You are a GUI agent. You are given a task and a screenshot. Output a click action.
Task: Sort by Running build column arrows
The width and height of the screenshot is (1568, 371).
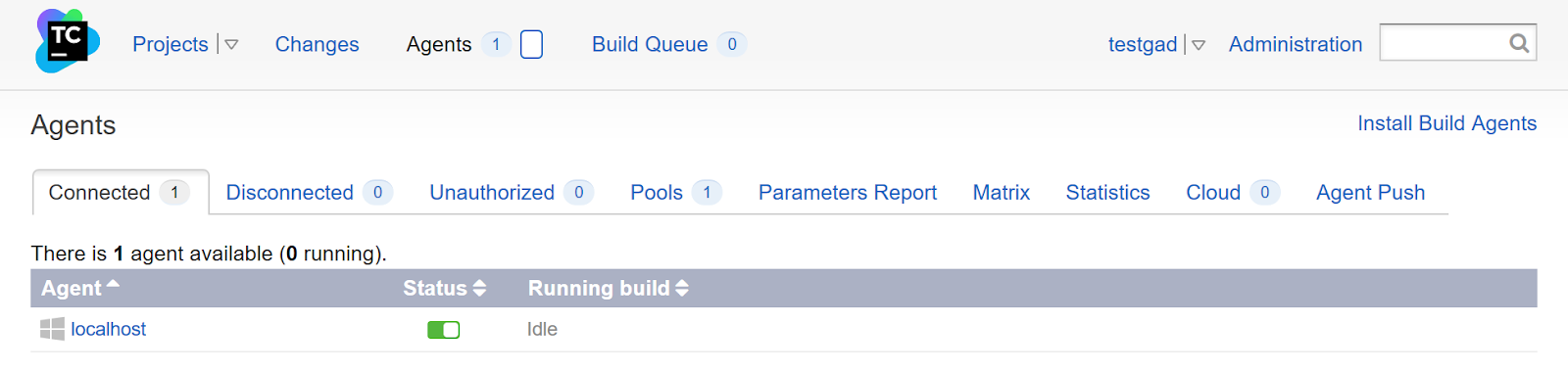click(682, 288)
